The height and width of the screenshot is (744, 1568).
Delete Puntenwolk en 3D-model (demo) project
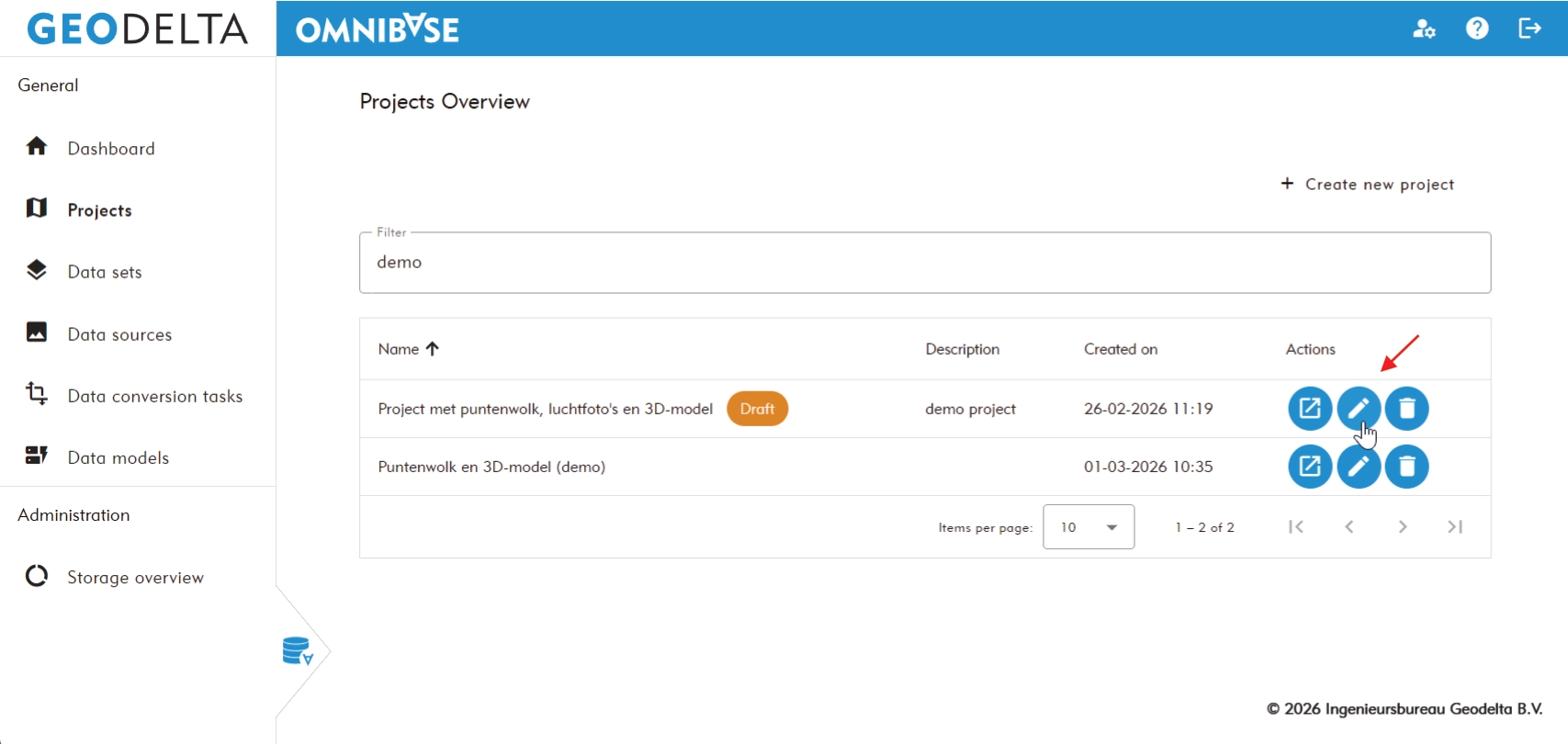1407,467
